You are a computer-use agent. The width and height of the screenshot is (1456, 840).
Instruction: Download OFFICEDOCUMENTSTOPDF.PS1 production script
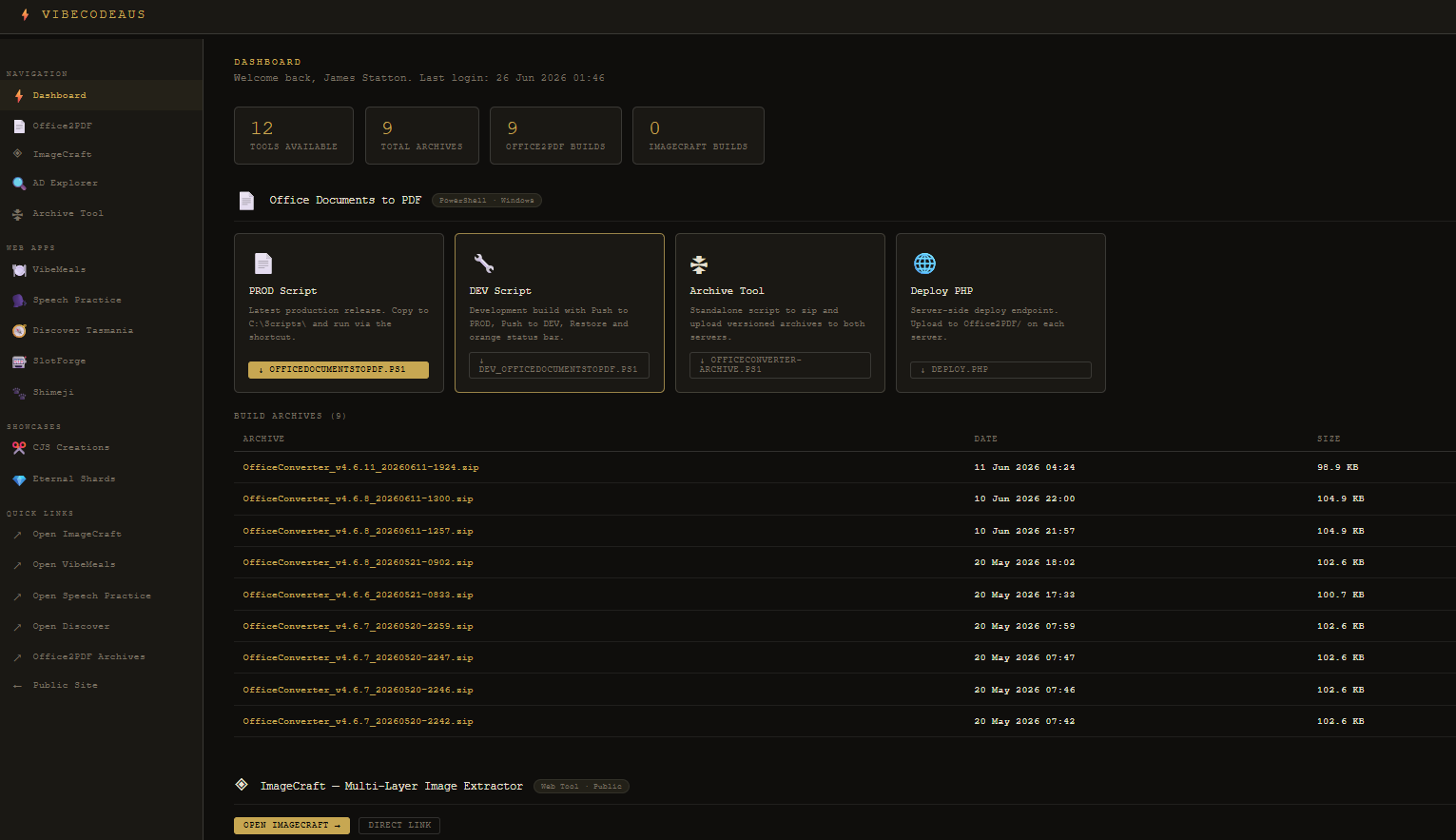(x=339, y=369)
